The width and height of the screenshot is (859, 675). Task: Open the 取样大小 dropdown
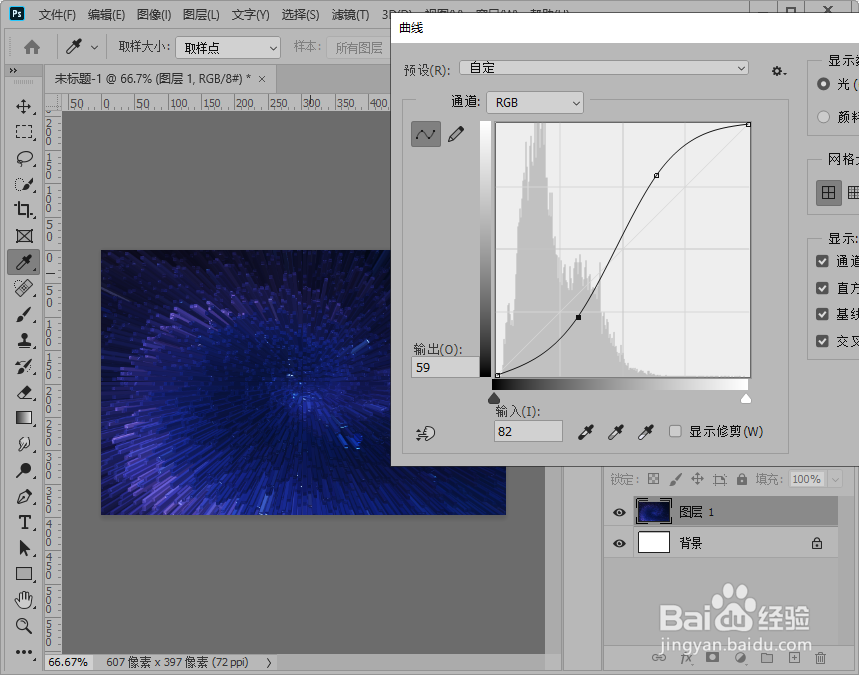click(x=228, y=48)
